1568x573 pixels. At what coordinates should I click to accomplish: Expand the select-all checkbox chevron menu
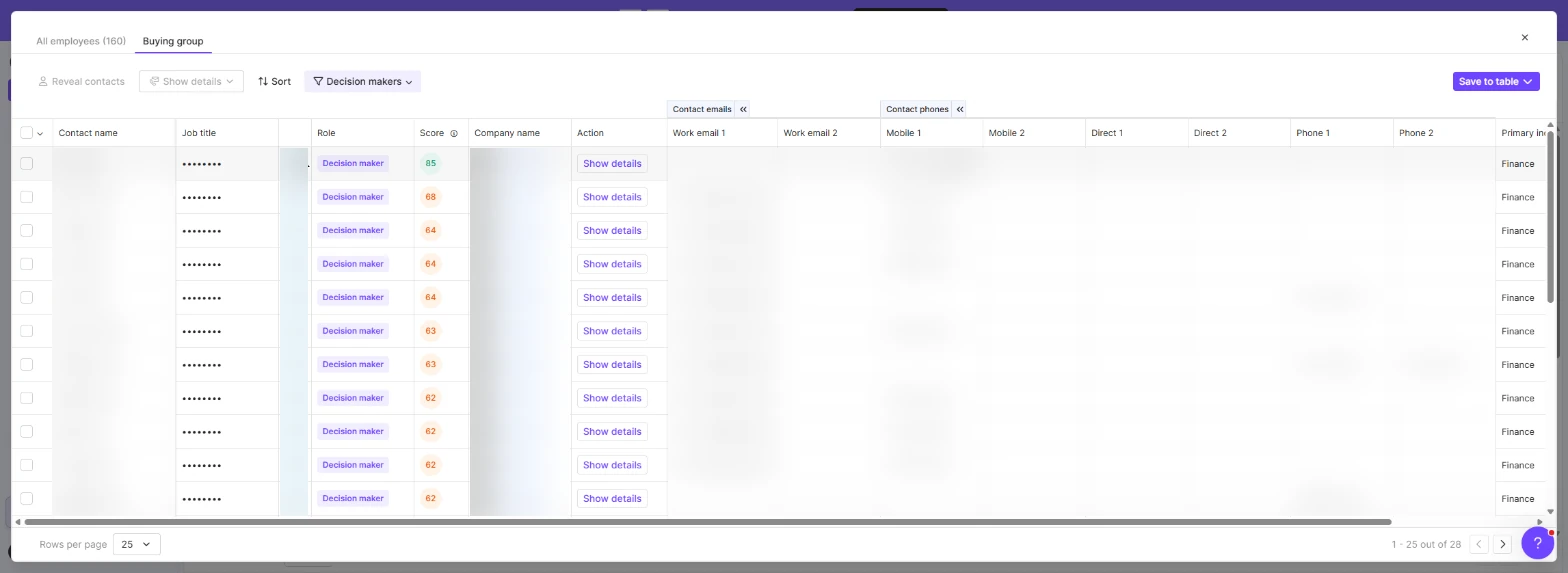40,133
